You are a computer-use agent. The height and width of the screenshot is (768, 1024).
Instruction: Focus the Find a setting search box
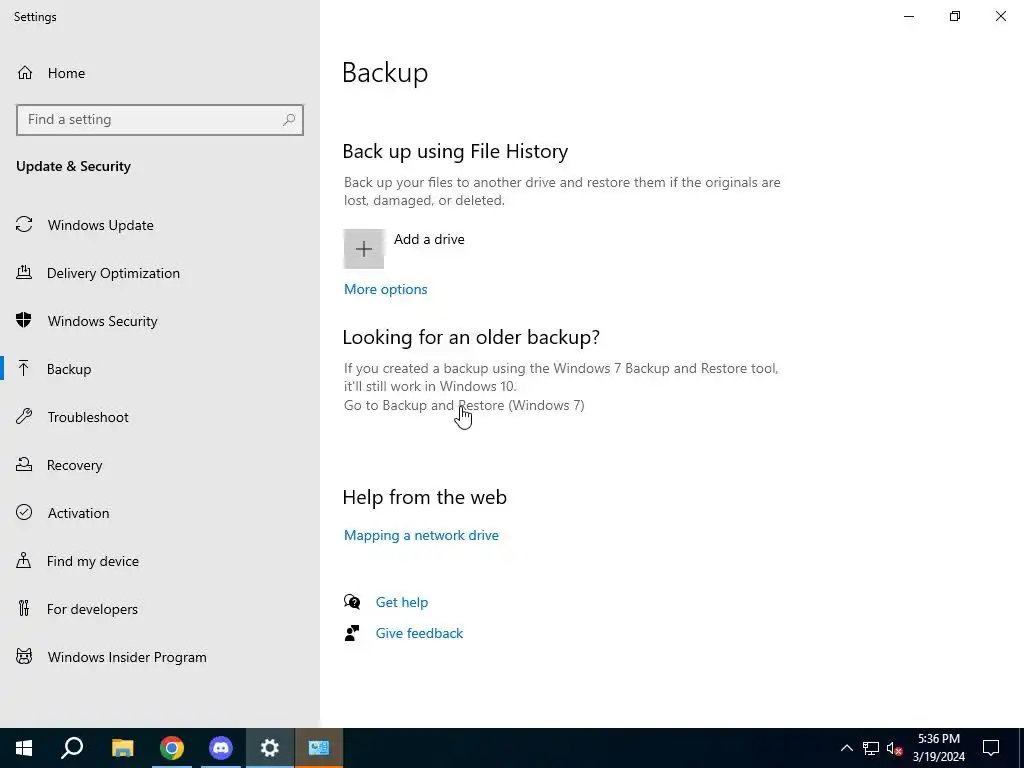[160, 120]
